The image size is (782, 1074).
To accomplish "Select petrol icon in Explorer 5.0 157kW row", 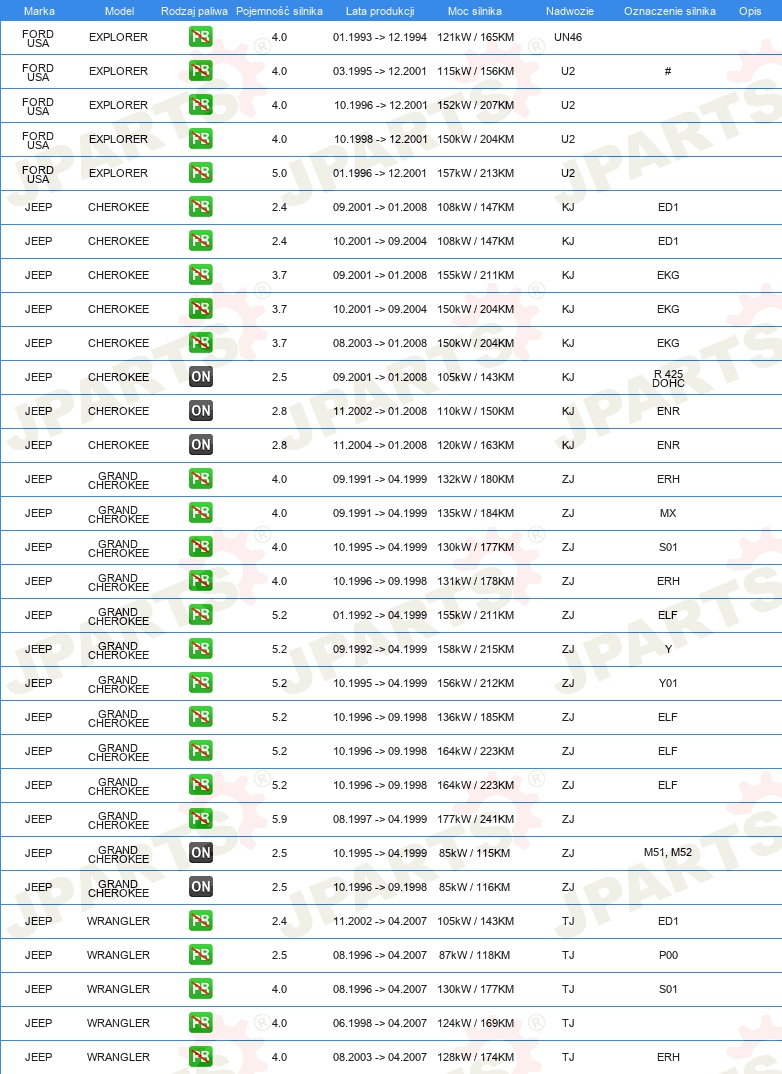I will [201, 173].
